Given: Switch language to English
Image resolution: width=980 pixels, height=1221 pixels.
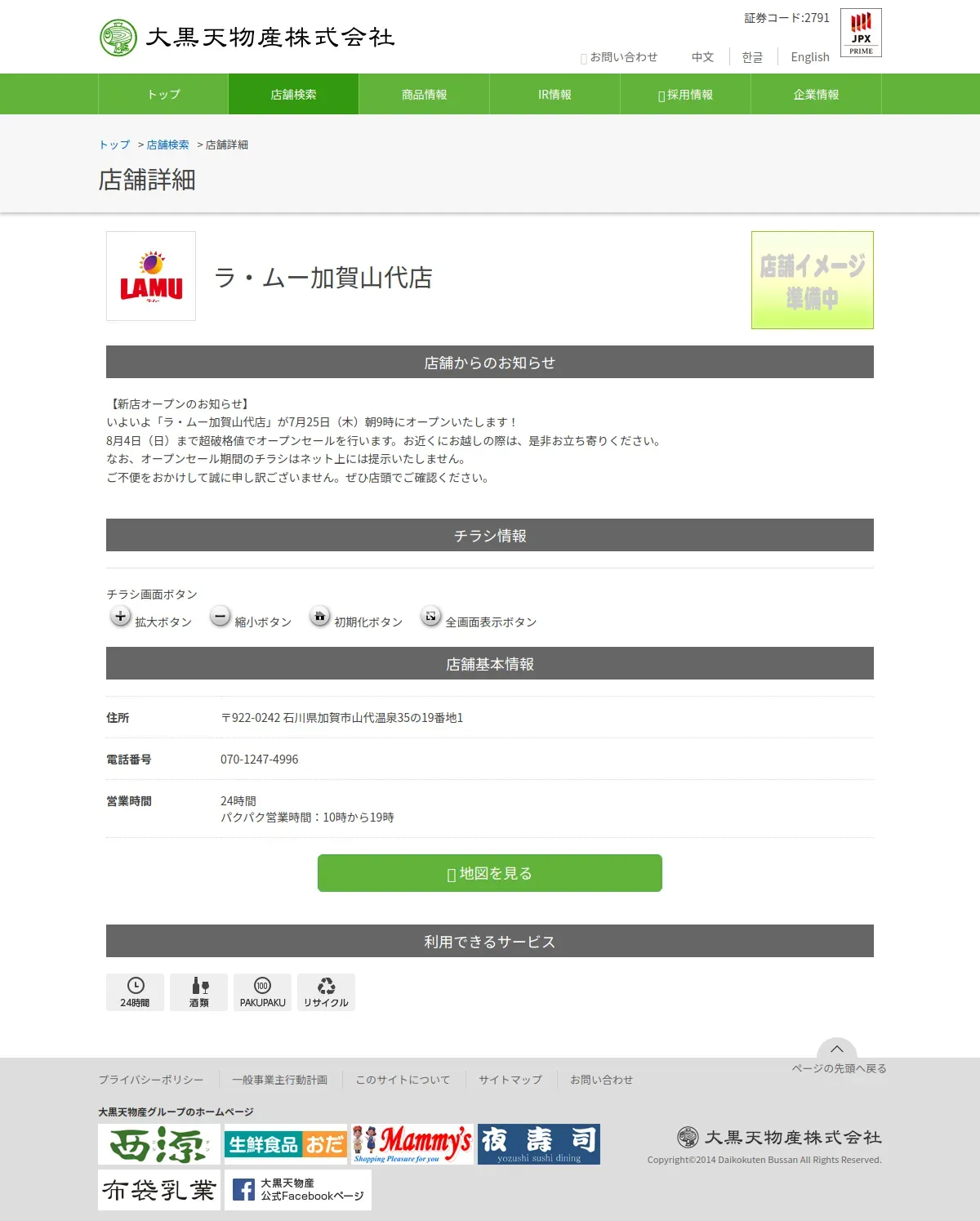Looking at the screenshot, I should coord(810,57).
